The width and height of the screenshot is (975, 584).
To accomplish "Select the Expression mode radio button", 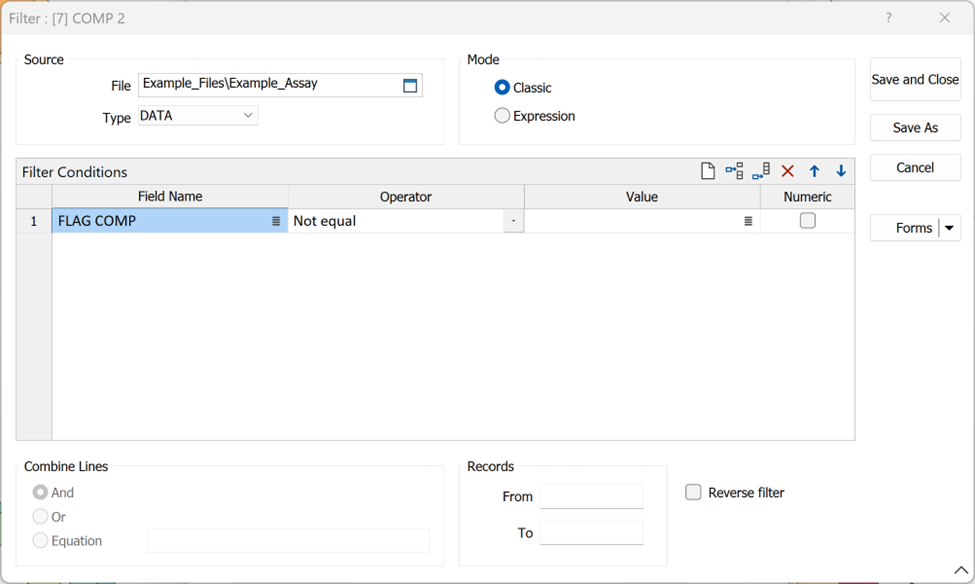I will coord(502,116).
